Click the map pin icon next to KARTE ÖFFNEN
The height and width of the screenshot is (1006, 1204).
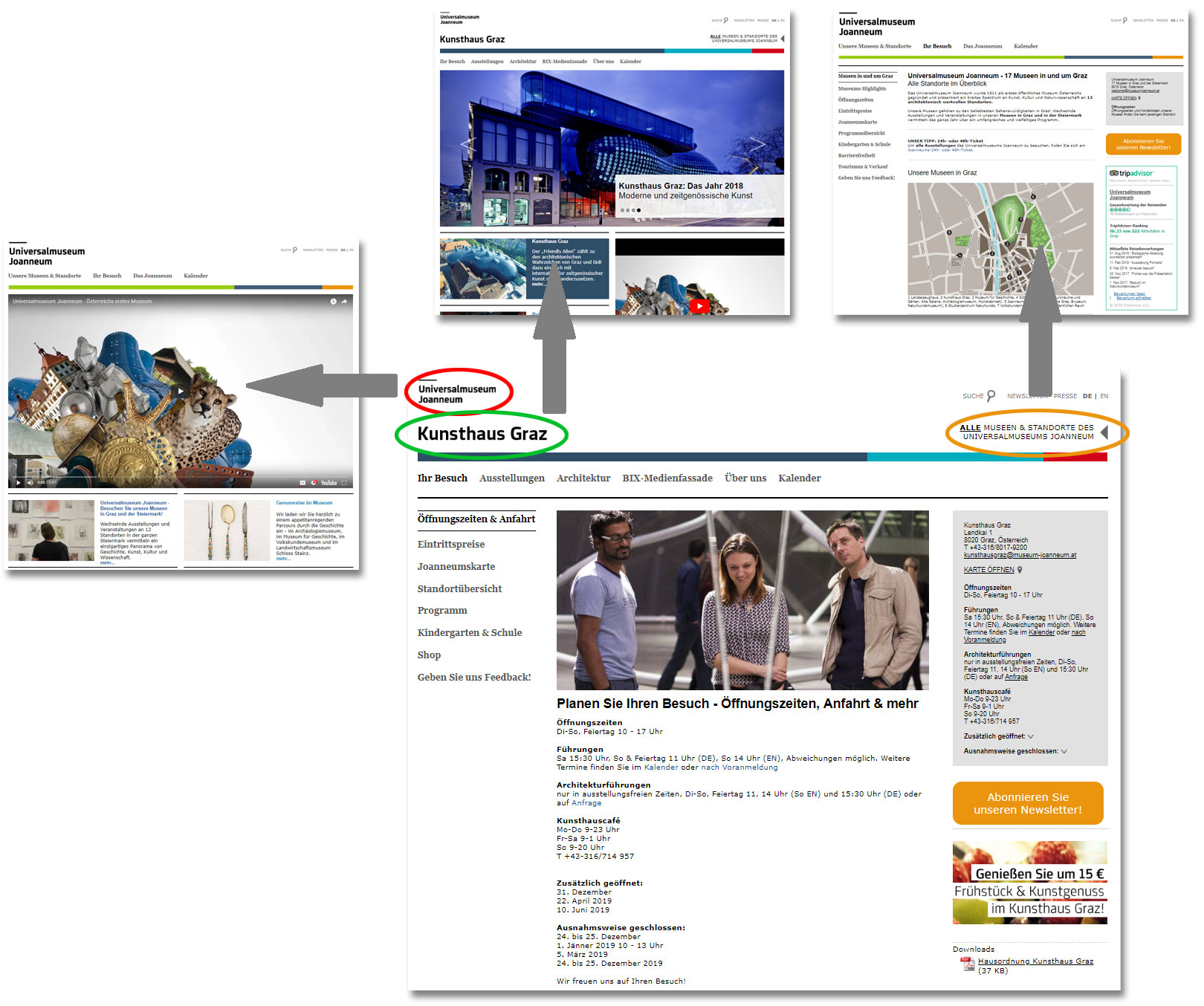tap(1020, 570)
